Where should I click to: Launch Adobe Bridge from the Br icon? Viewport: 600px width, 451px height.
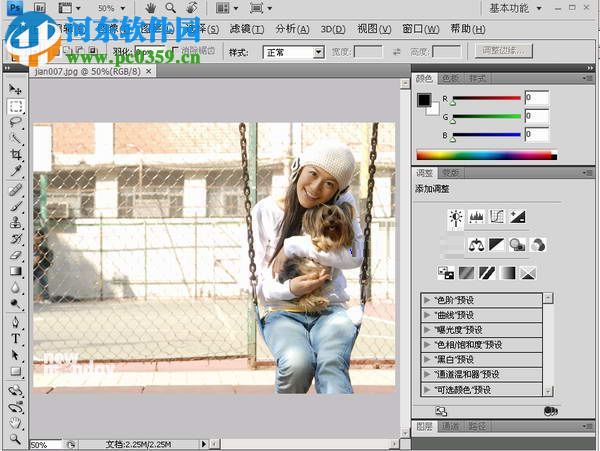(40, 8)
